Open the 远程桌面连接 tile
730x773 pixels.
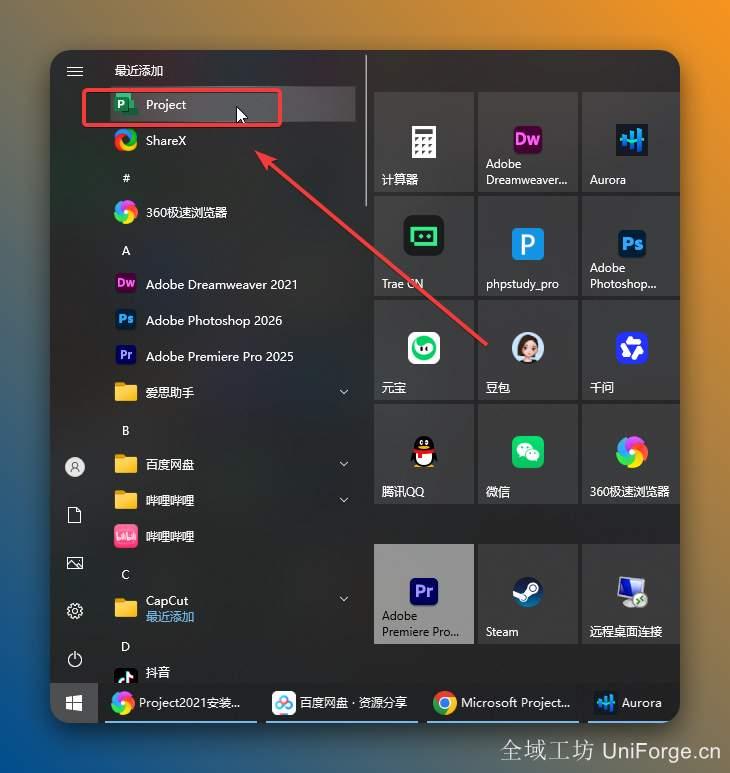coord(631,594)
